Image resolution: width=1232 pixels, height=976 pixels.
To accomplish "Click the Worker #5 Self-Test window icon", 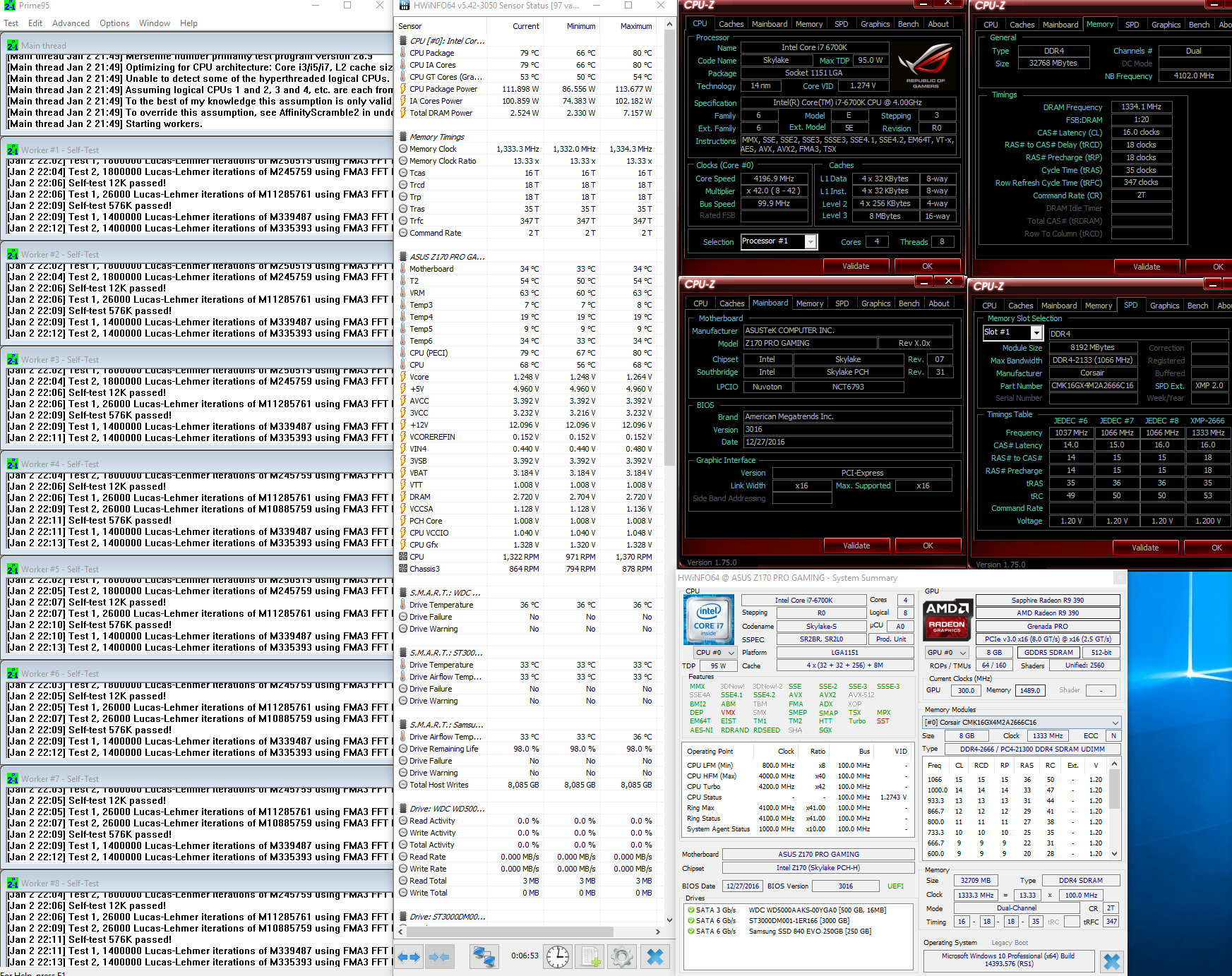I will (x=13, y=569).
